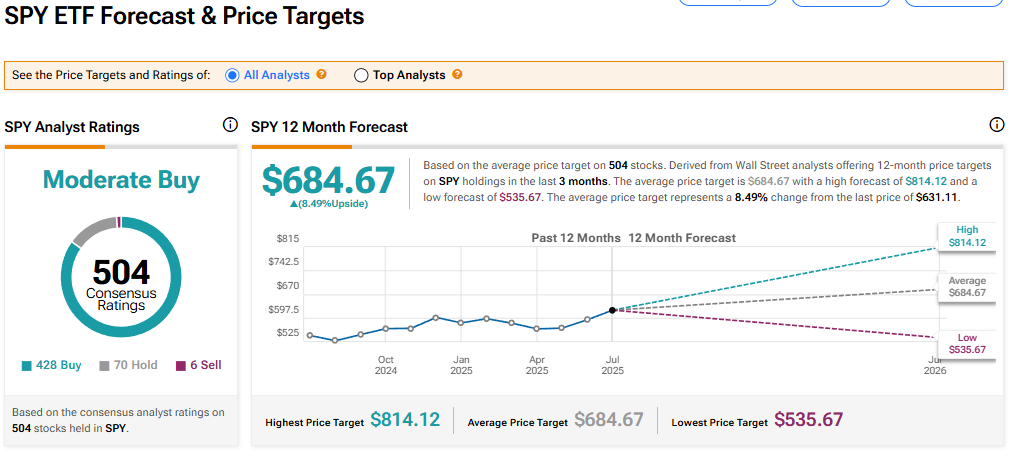Click the help icon beside All Analysts
This screenshot has height=462, width=1020.
coord(322,75)
